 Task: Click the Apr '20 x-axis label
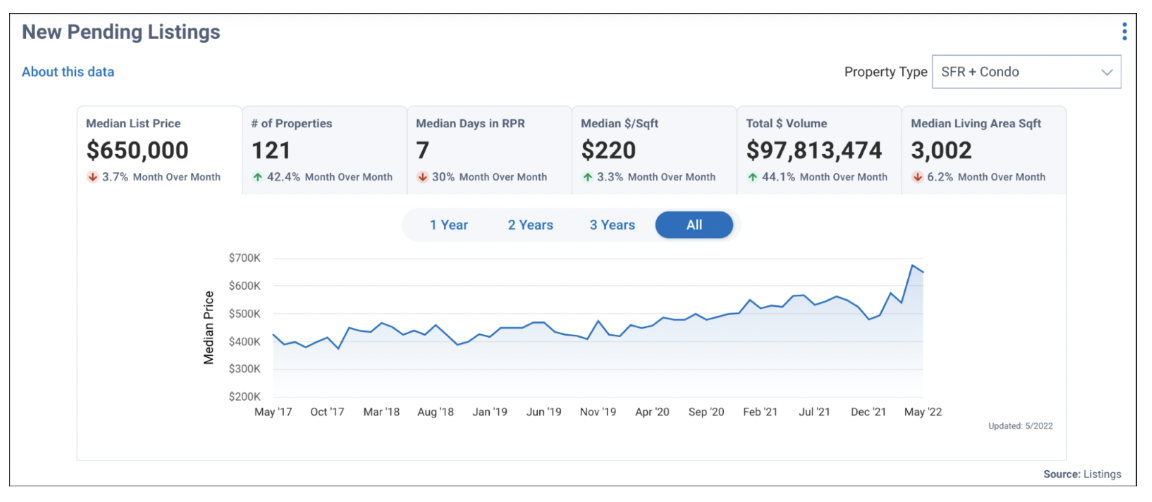652,412
